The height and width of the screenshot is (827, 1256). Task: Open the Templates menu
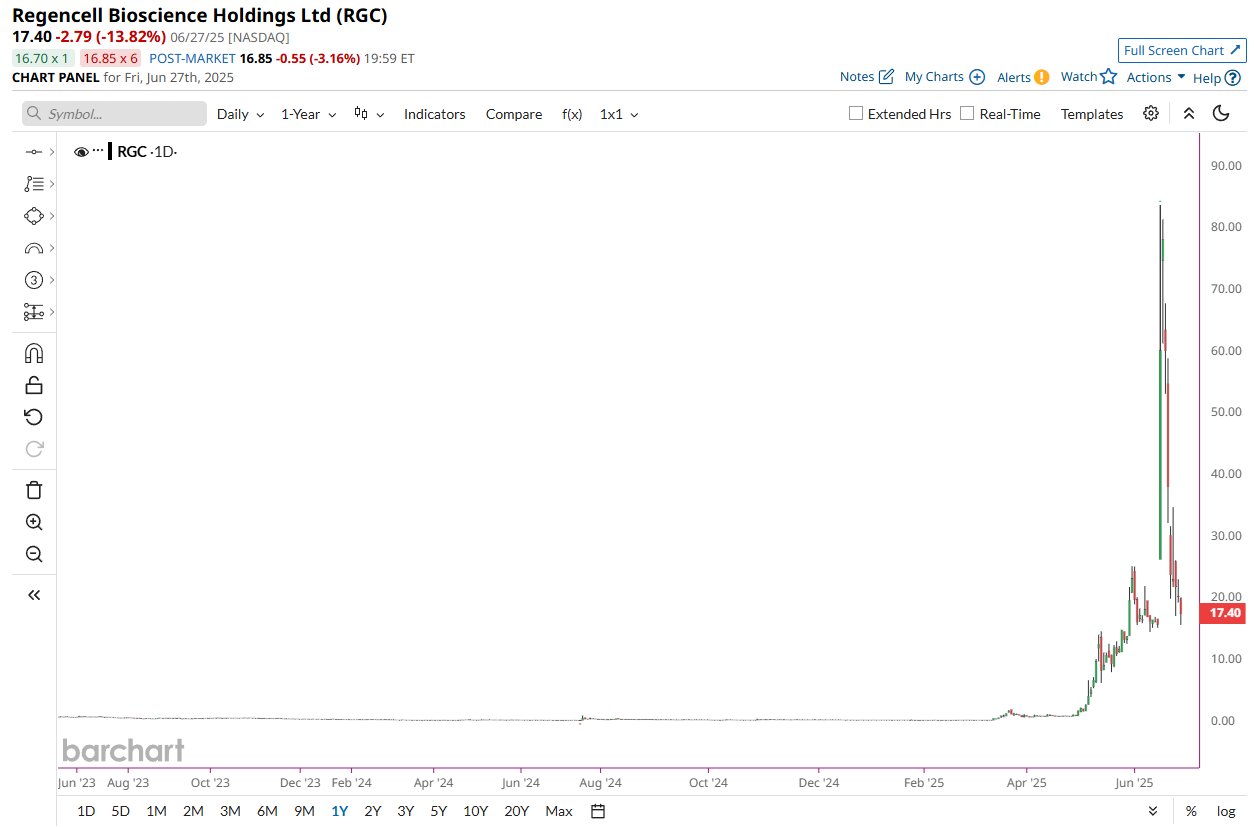(x=1092, y=114)
